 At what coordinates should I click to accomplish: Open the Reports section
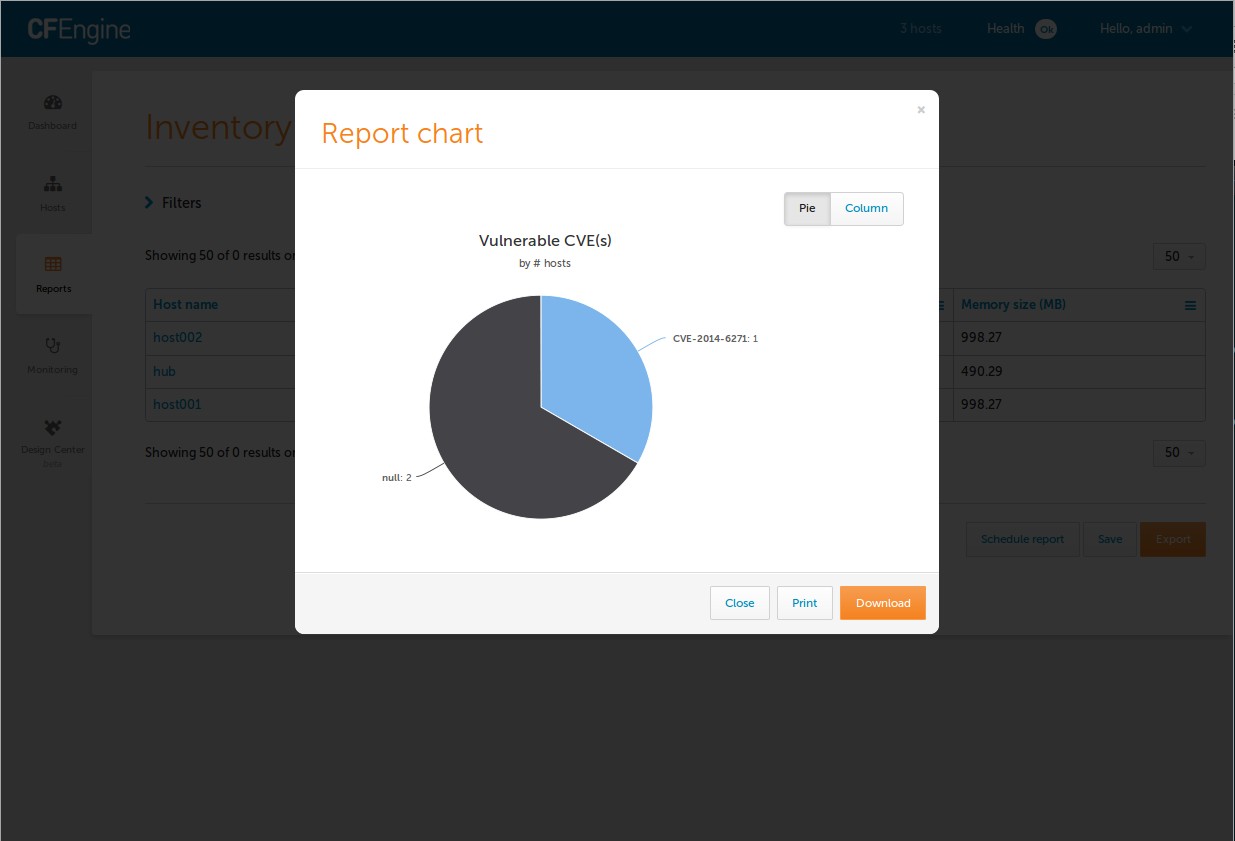52,274
